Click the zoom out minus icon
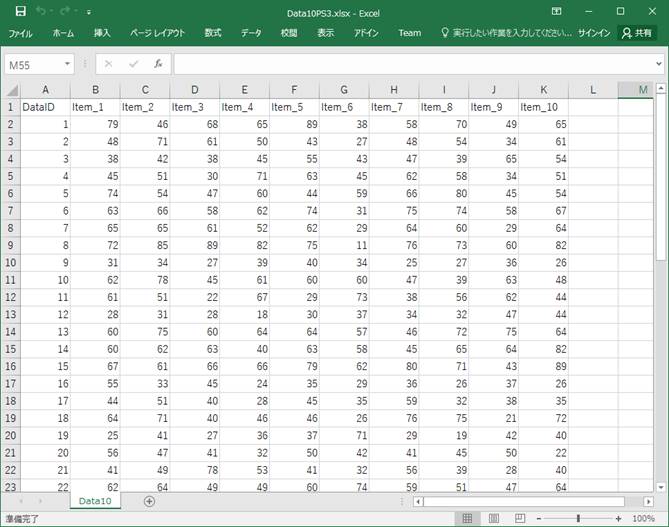This screenshot has width=669, height=527. [x=540, y=519]
